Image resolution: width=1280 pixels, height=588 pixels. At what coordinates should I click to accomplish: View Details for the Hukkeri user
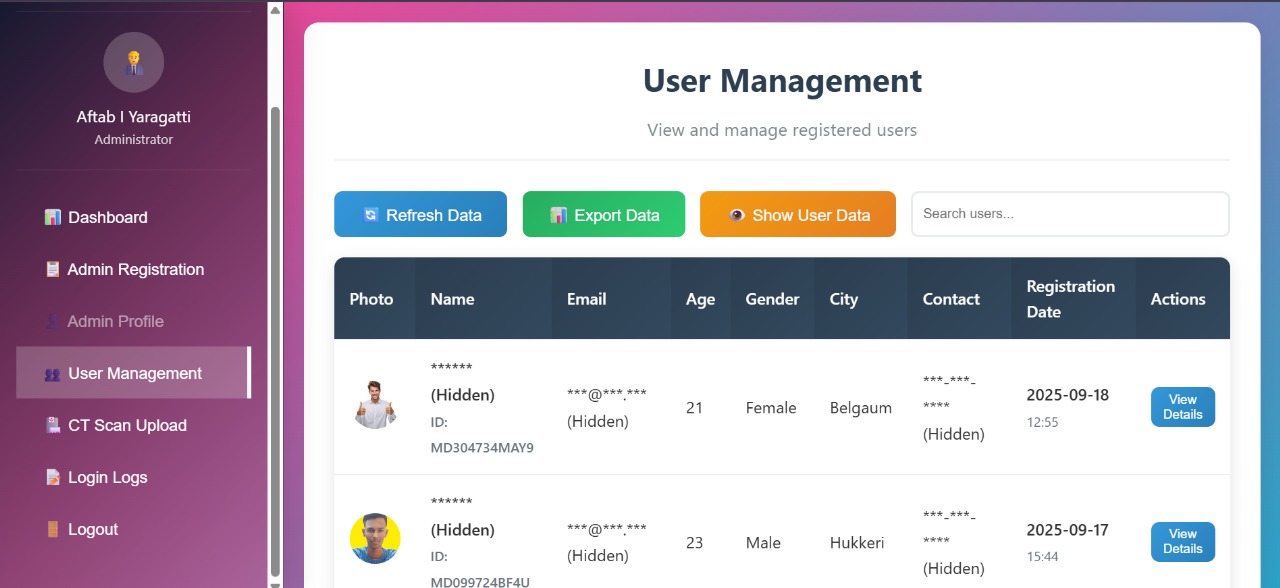[x=1182, y=542]
